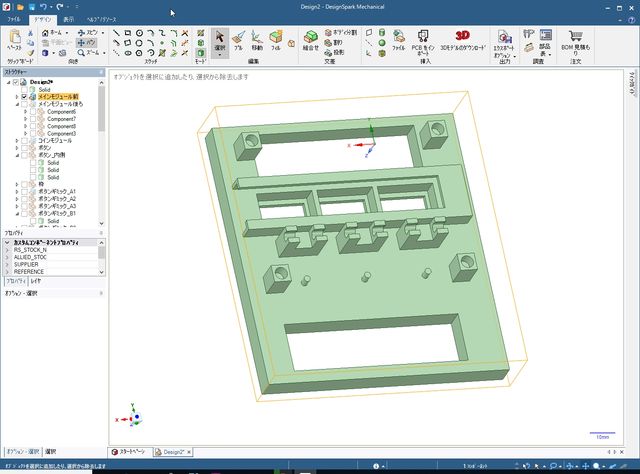Toggle visibility checkbox for メインモジュール前
Image resolution: width=640 pixels, height=474 pixels.
(24, 97)
